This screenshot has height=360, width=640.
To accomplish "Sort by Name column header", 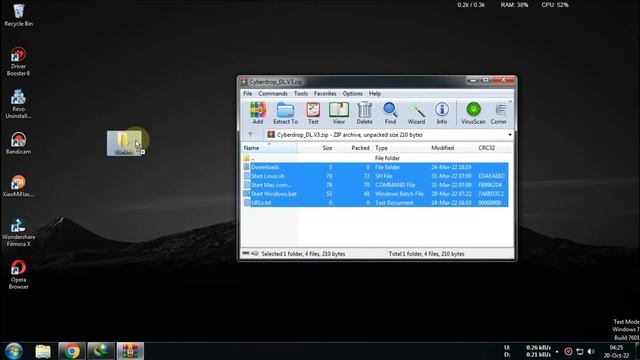I will pyautogui.click(x=269, y=148).
